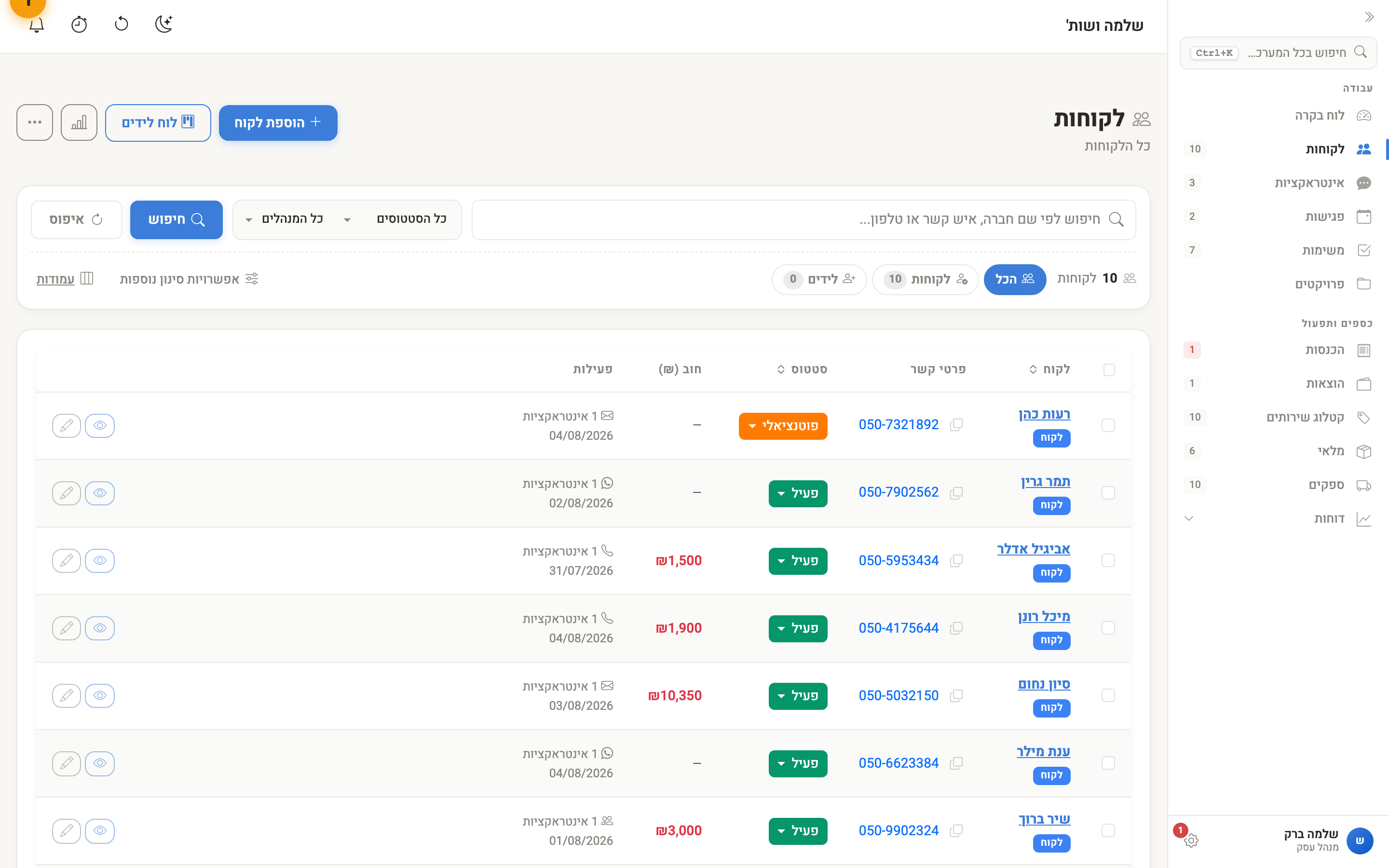
Task: Collapse the sidebar with double chevron
Action: 1369,17
